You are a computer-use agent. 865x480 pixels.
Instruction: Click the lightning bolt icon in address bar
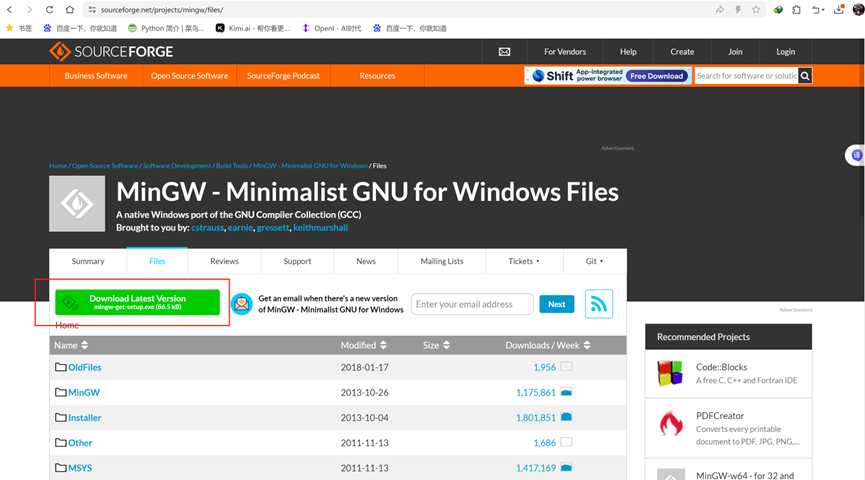(x=738, y=9)
